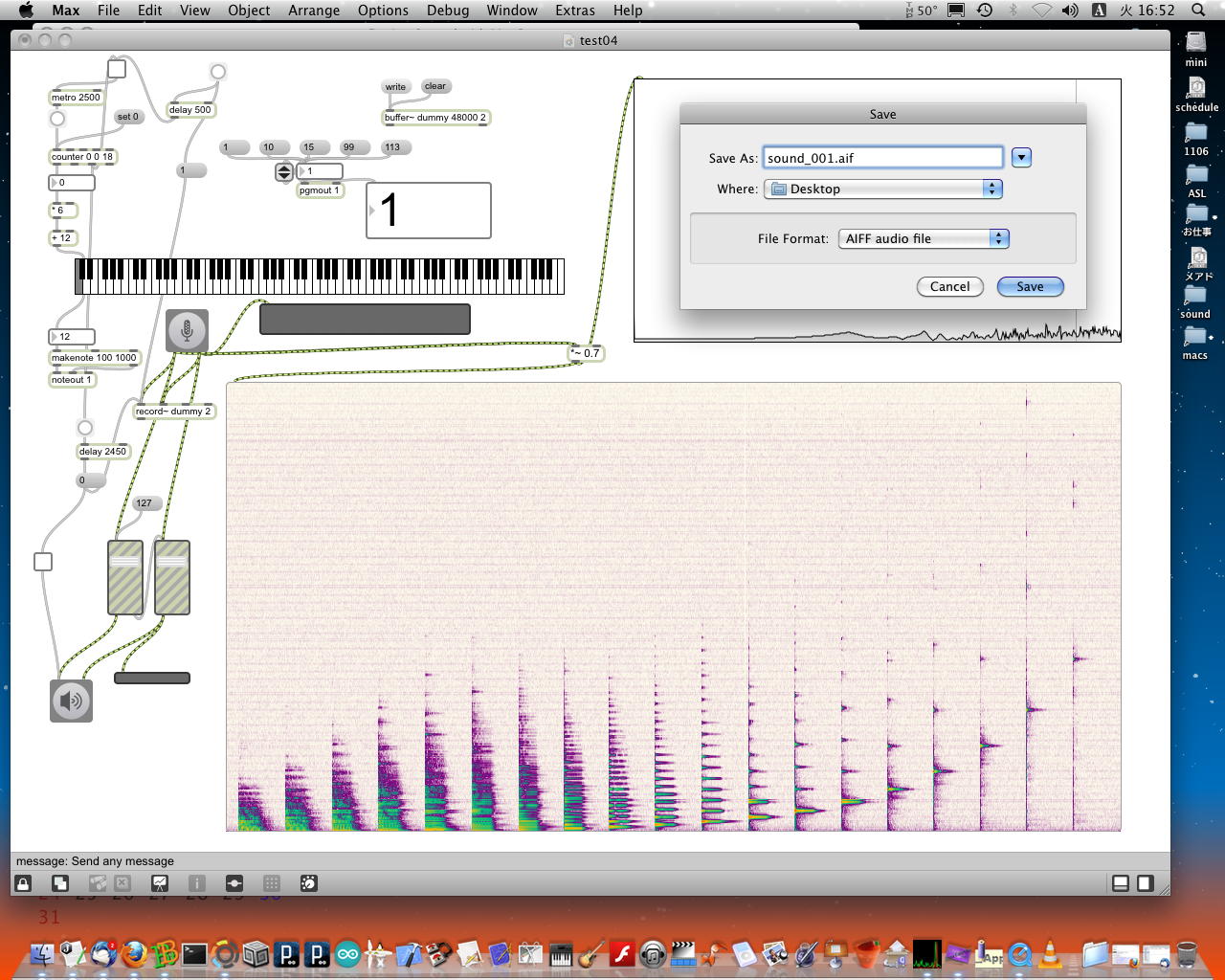Cancel the Save dialog
The height and width of the screenshot is (980, 1225).
949,287
